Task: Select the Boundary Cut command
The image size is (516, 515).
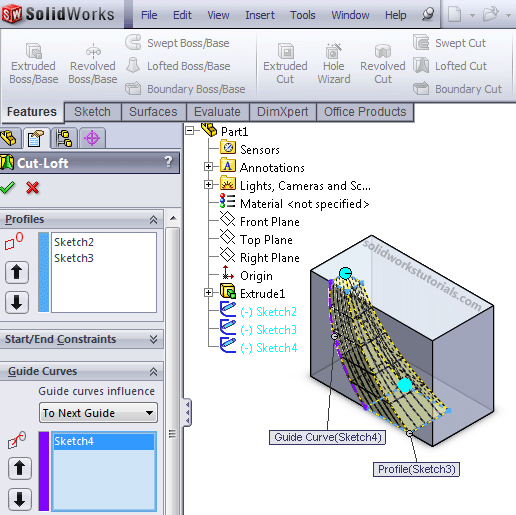Action: pos(457,89)
